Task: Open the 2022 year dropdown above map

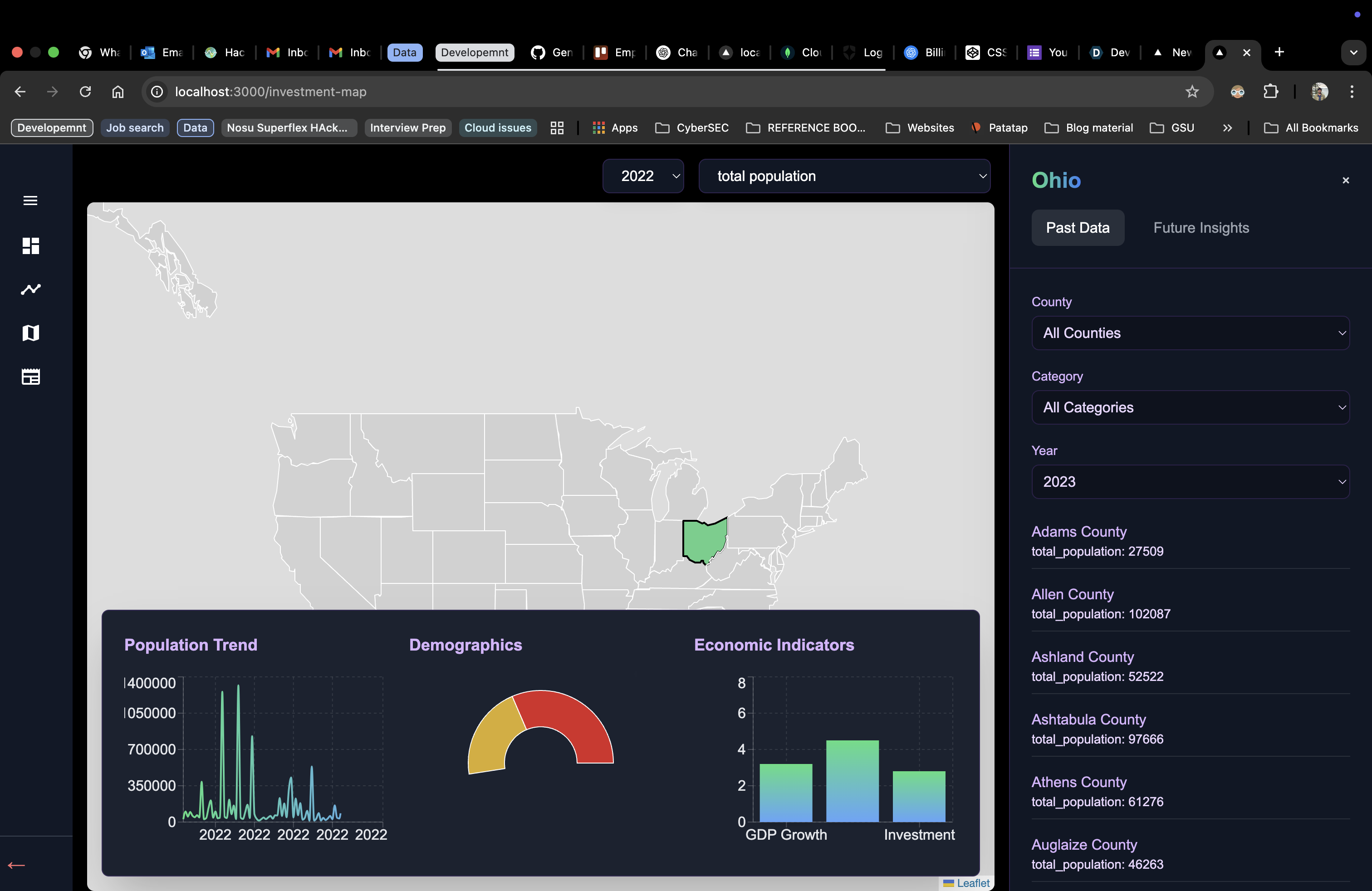Action: (643, 176)
